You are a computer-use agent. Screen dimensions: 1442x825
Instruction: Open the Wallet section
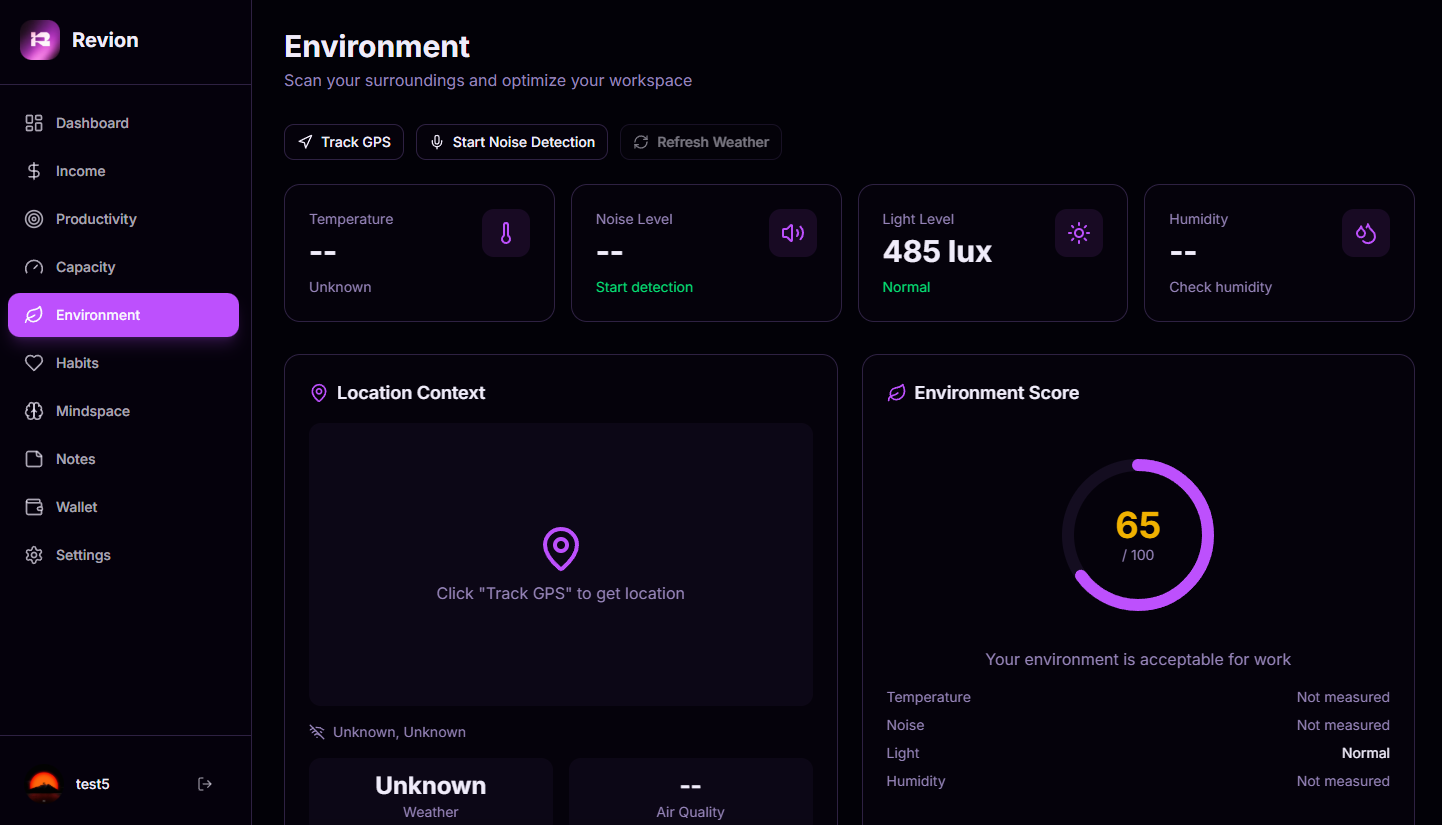click(x=76, y=507)
